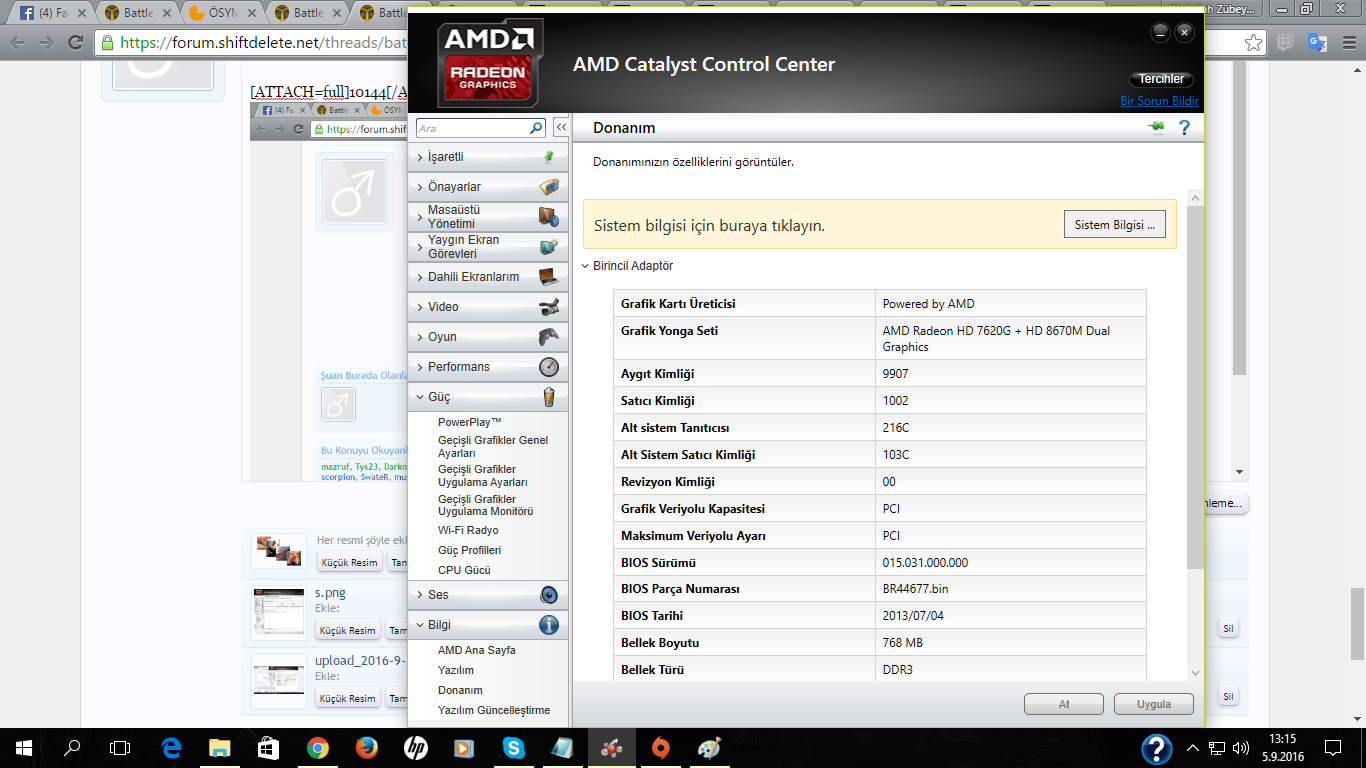Click the Dahili Ekranlarım laptop icon
This screenshot has width=1366, height=768.
[x=548, y=277]
